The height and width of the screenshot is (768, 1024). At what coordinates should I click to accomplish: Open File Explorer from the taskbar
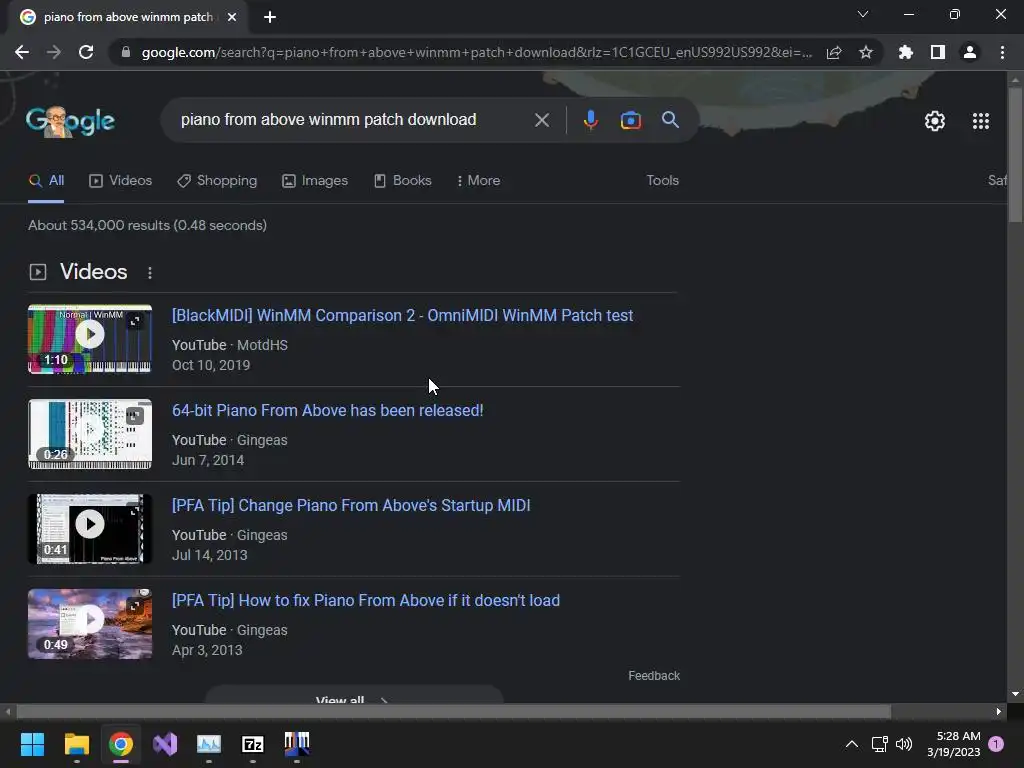pos(76,744)
